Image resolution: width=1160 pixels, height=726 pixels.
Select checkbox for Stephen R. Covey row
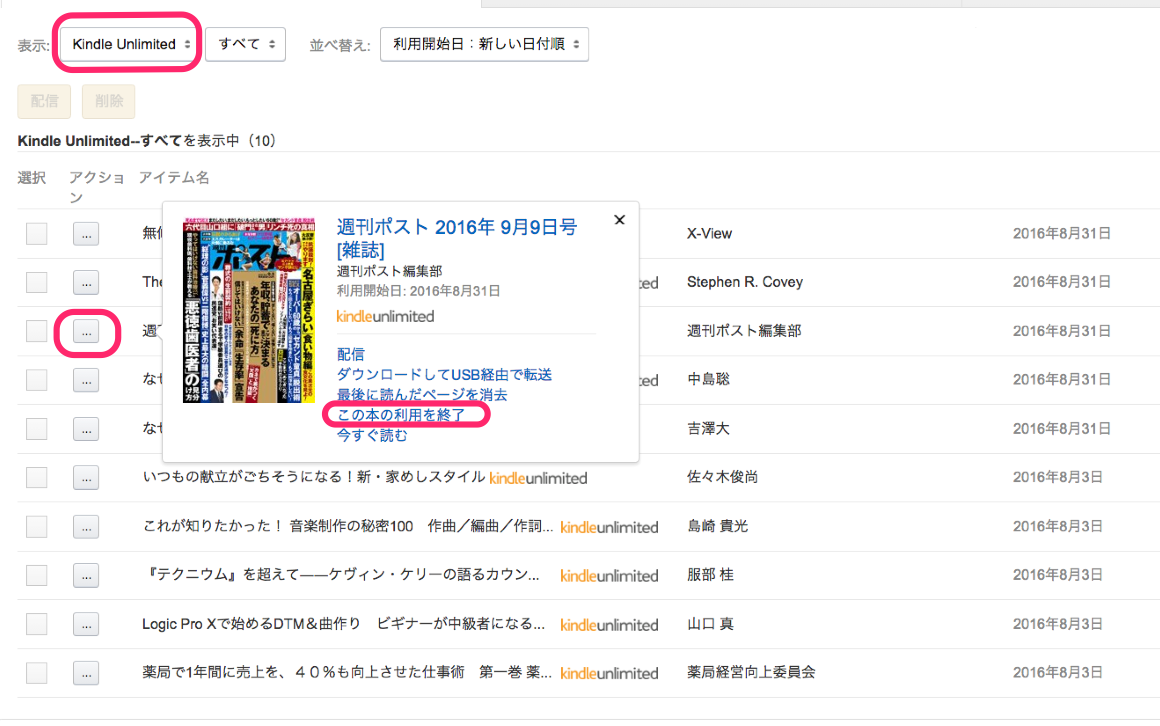(36, 283)
